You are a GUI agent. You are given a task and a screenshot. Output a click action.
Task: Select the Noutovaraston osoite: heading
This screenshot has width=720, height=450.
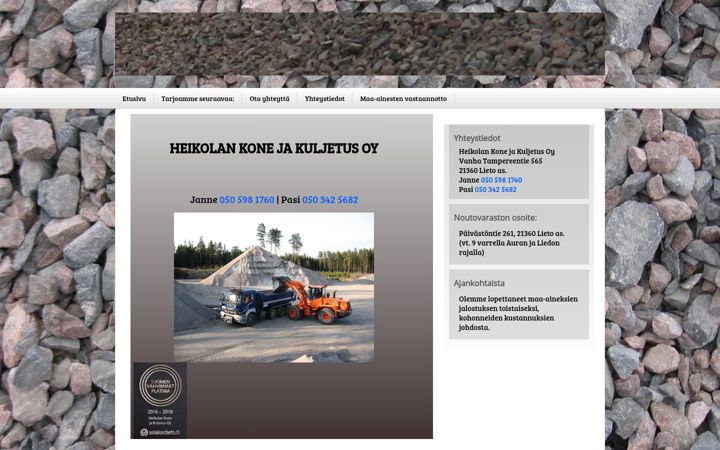[x=495, y=218]
